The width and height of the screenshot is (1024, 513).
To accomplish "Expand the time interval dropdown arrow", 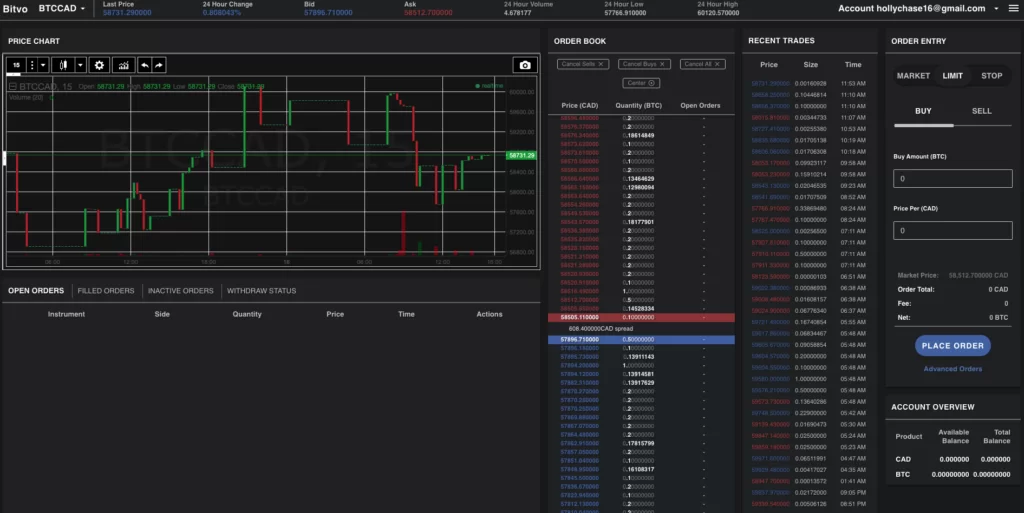I will tap(43, 65).
